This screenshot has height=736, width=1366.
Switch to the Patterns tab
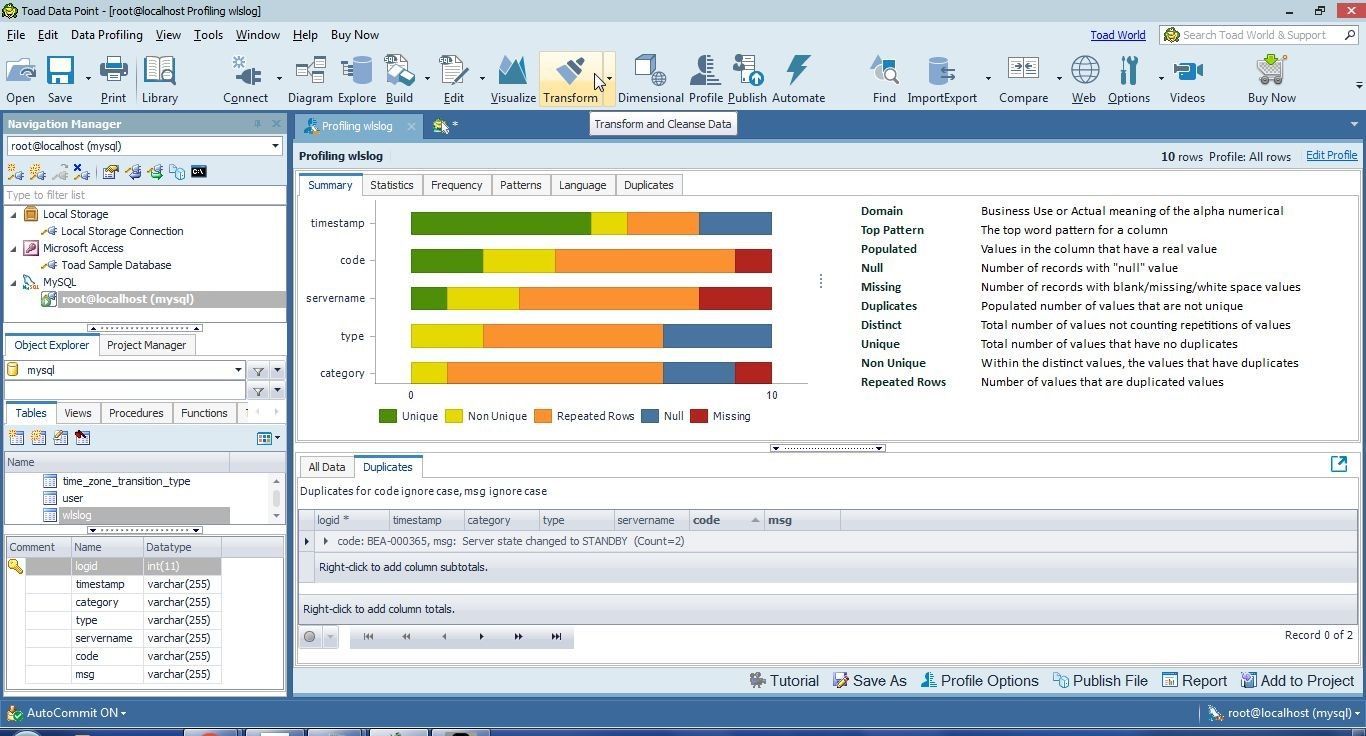coord(520,185)
